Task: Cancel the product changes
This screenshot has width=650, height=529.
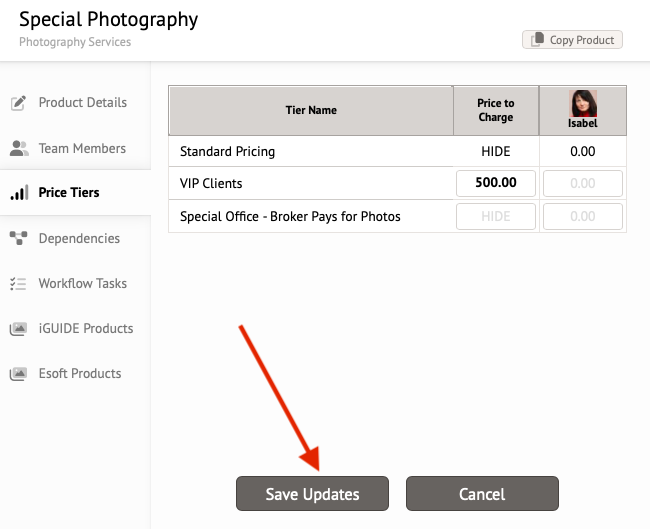Action: click(482, 493)
